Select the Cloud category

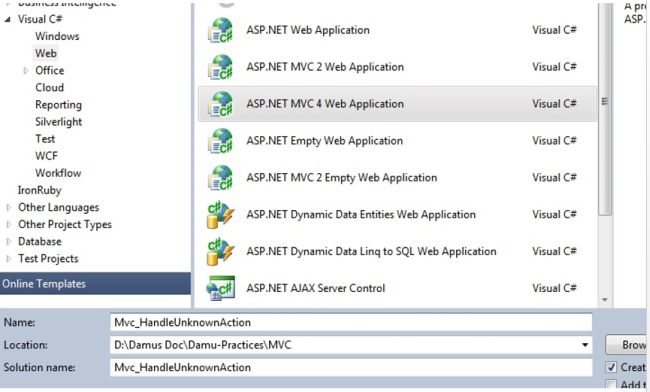pos(50,87)
